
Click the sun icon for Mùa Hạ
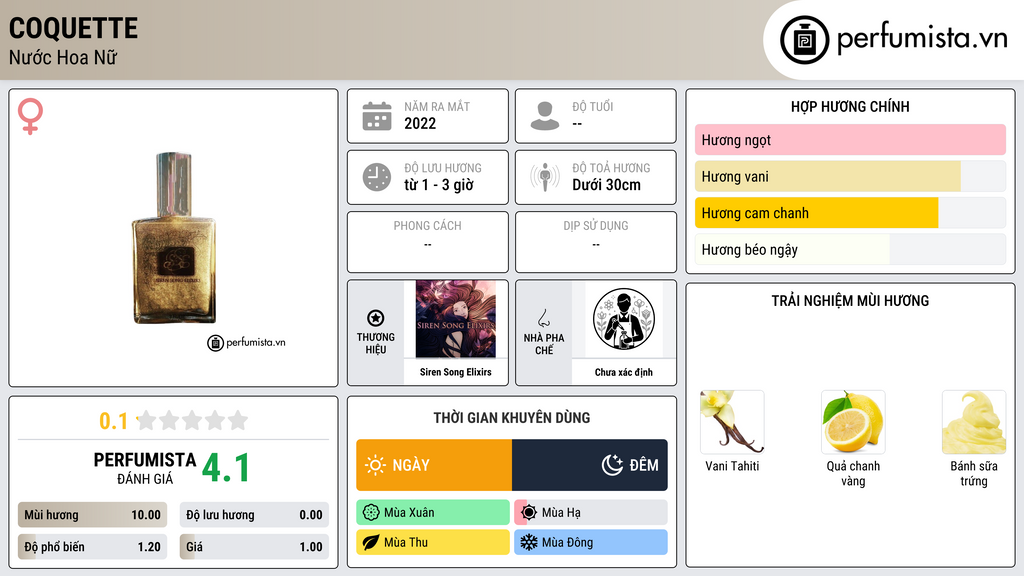coord(529,513)
